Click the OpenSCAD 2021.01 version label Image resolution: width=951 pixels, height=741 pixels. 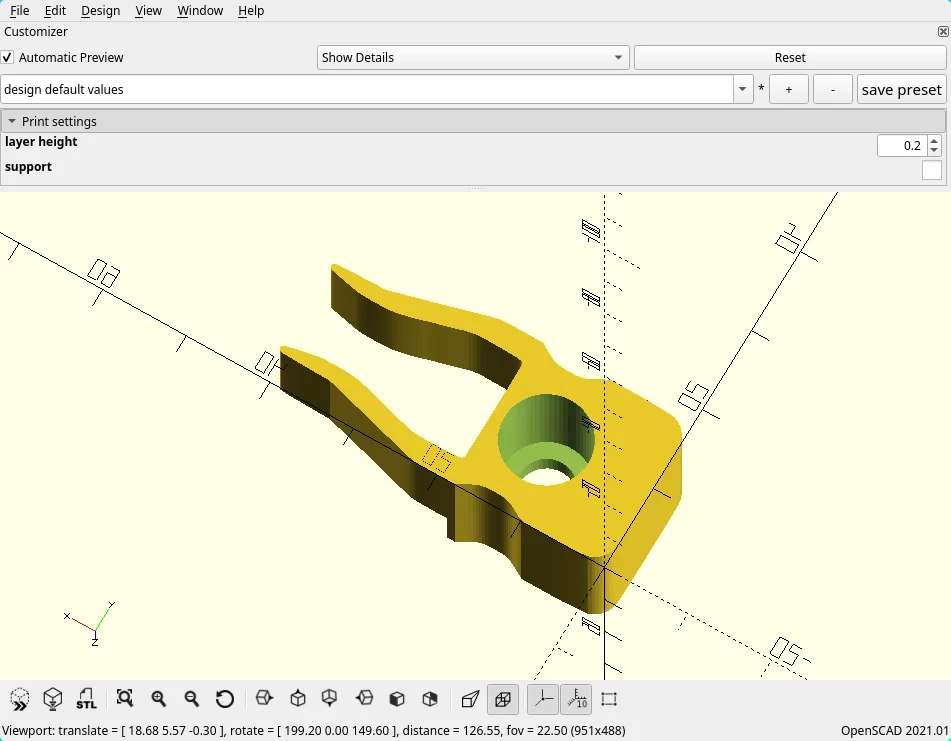[x=895, y=731]
